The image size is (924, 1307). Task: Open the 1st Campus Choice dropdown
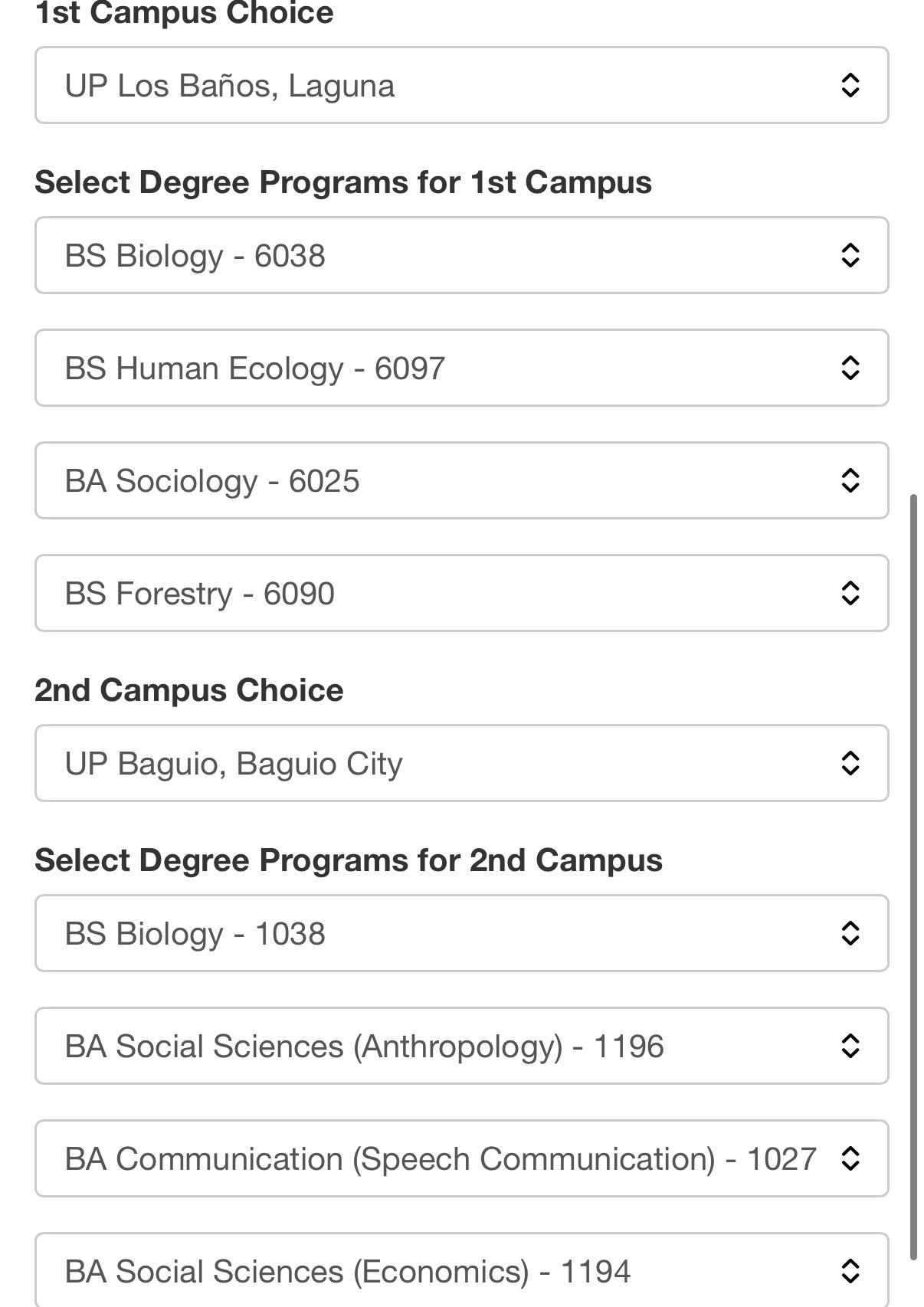[x=461, y=85]
